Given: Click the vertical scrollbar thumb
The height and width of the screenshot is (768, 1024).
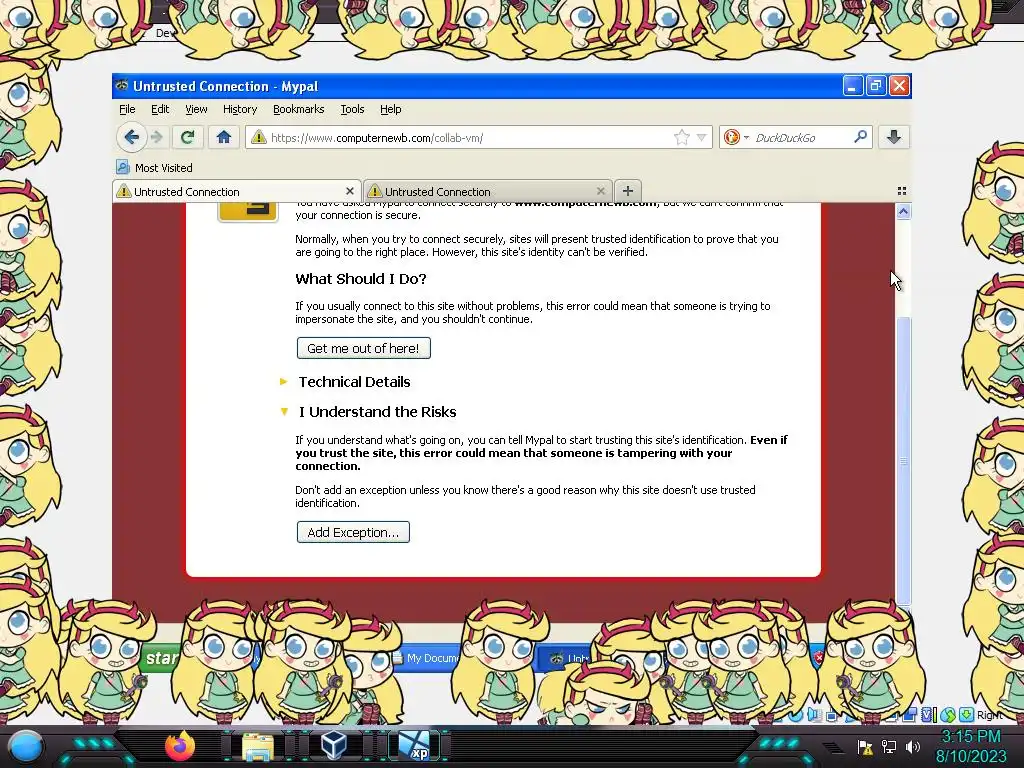Looking at the screenshot, I should tap(903, 460).
